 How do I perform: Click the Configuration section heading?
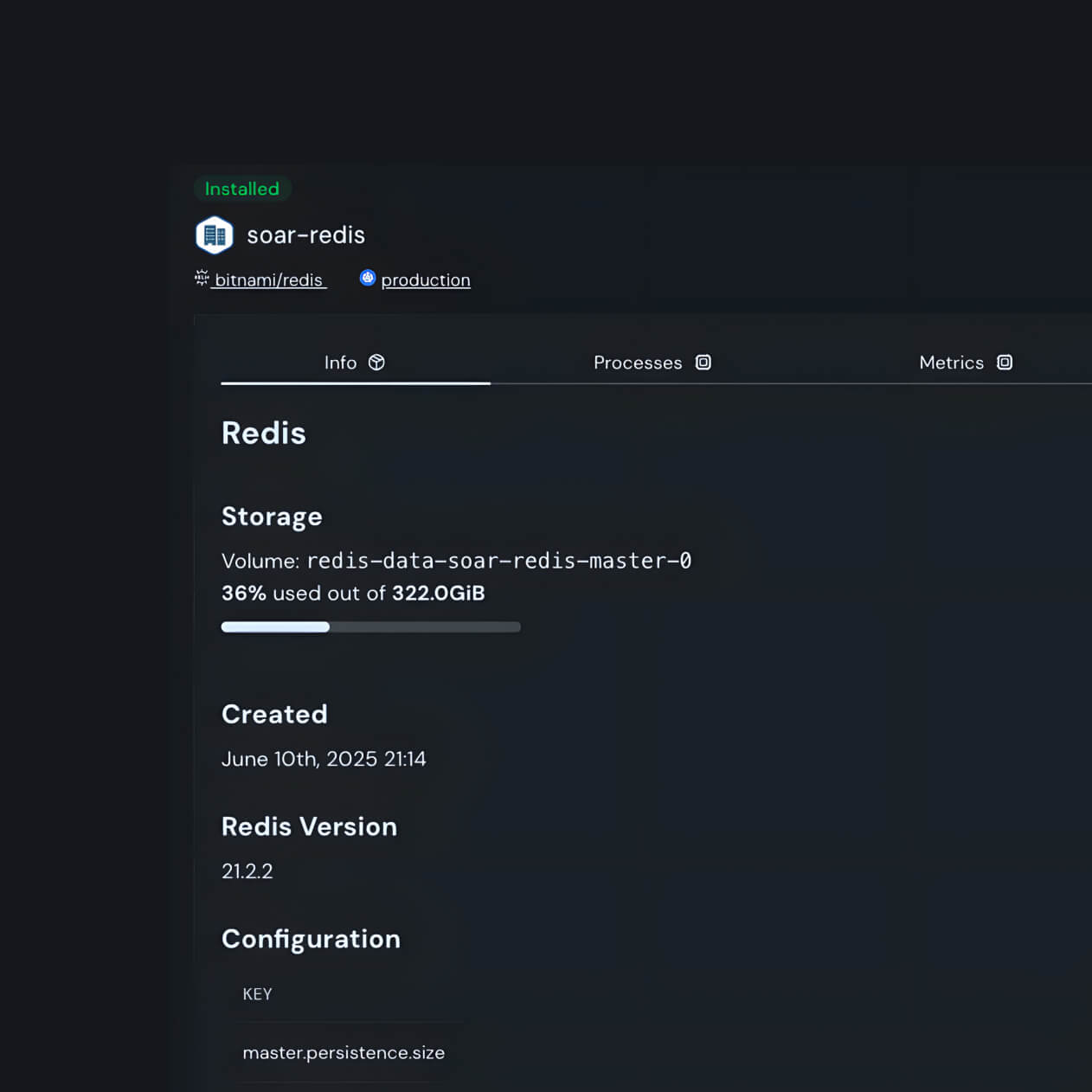(x=311, y=939)
